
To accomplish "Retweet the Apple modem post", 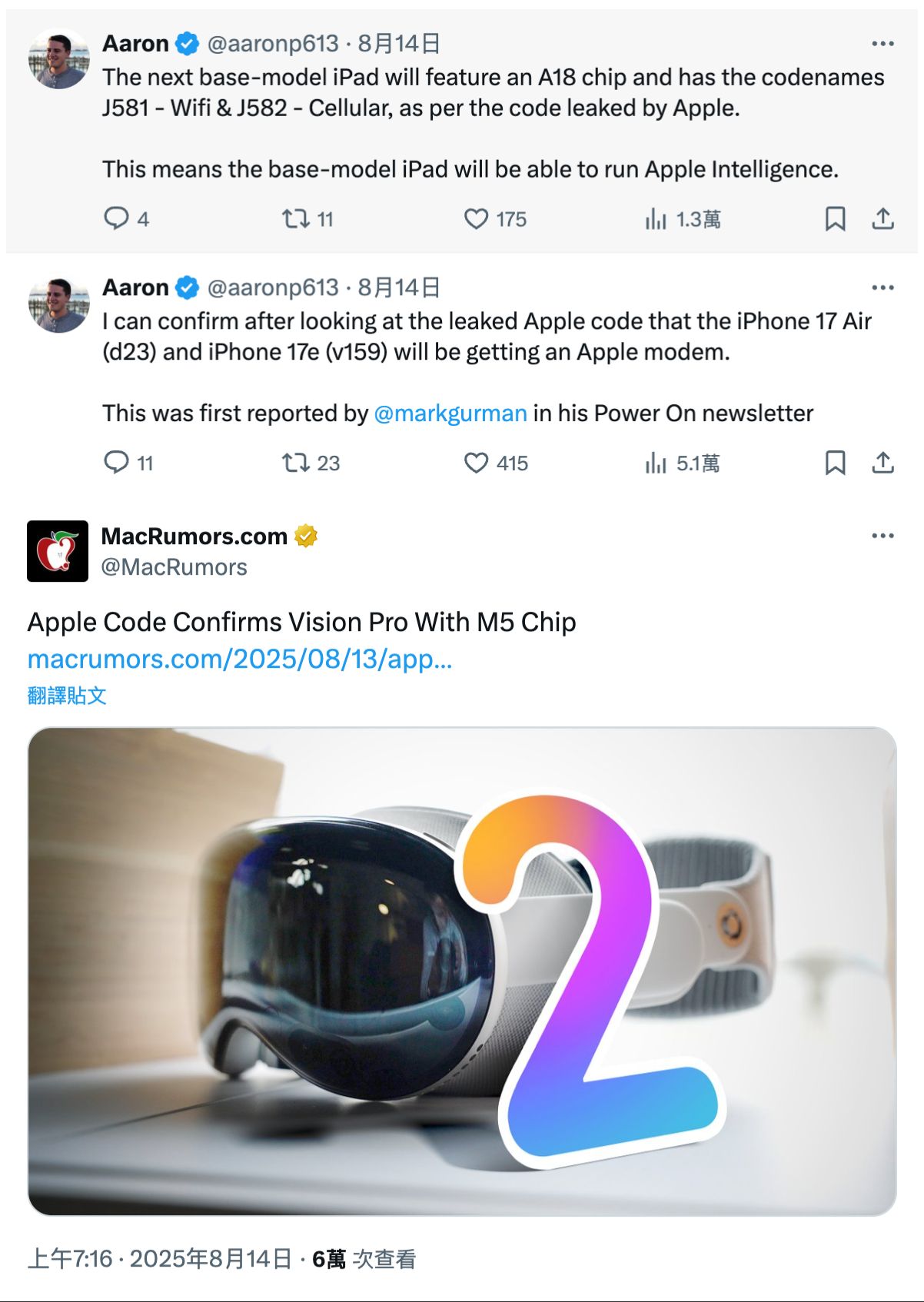I will [295, 463].
